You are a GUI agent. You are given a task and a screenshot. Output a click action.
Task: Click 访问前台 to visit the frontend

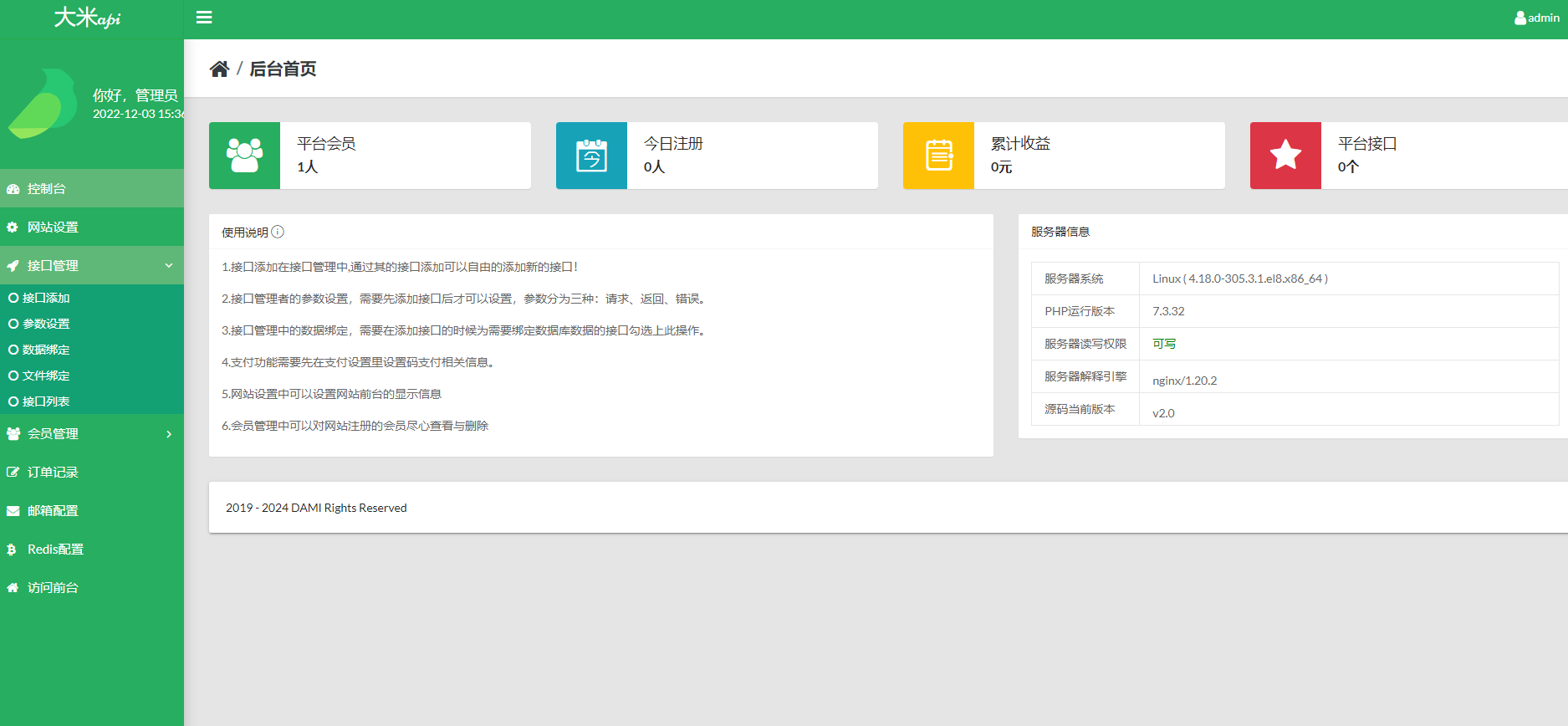53,588
